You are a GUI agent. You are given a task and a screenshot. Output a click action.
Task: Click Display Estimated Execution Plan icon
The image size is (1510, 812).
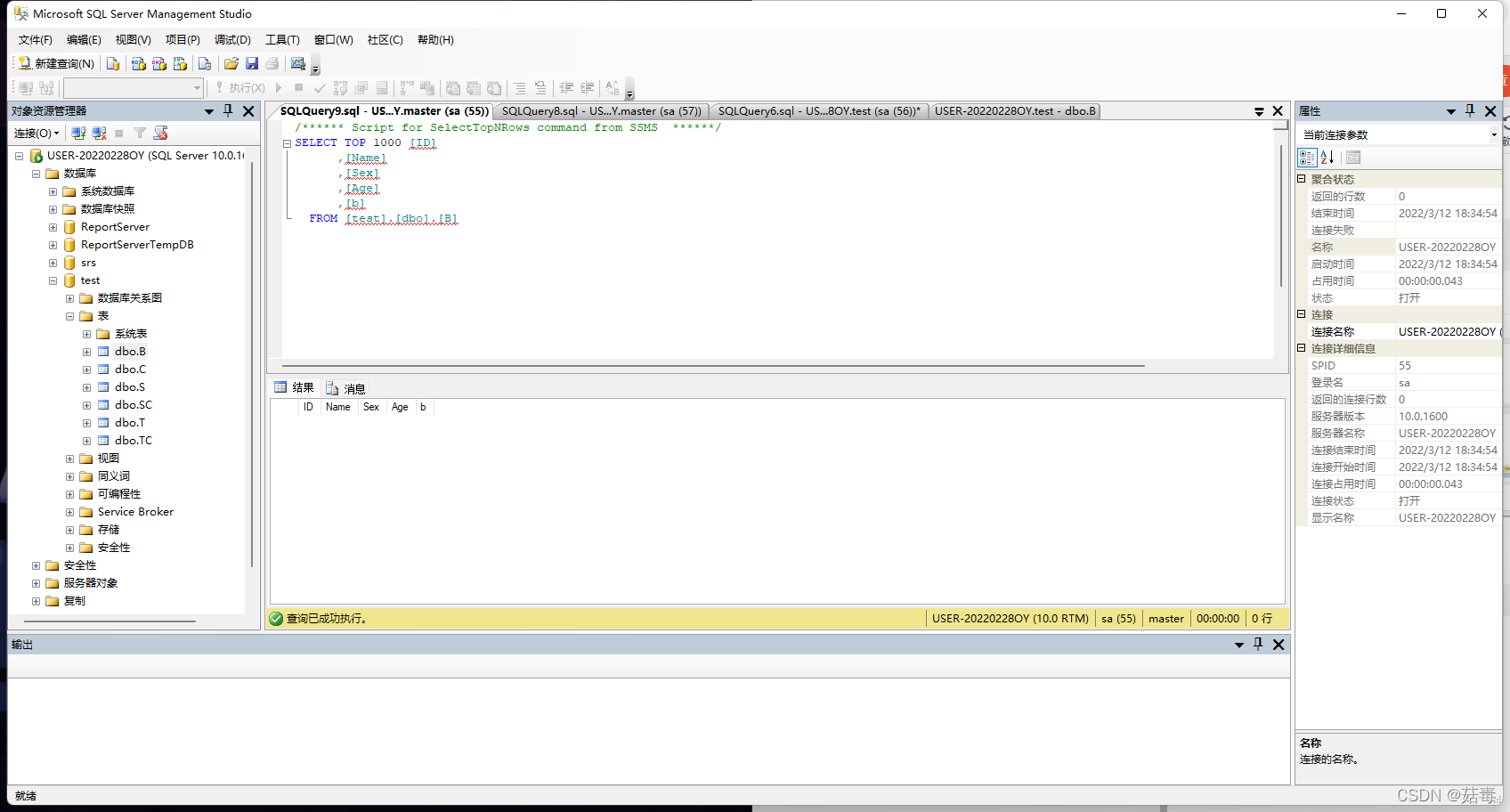click(x=340, y=88)
